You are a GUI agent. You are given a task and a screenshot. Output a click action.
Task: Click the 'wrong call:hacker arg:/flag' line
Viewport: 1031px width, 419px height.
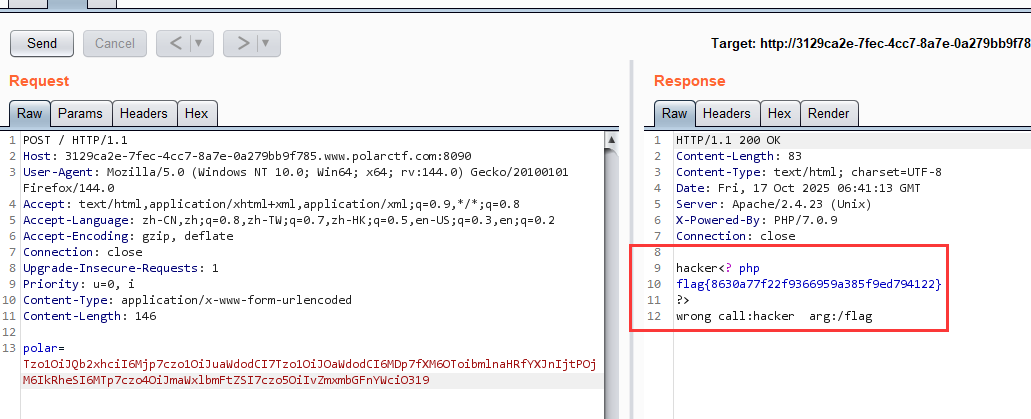[x=774, y=316]
